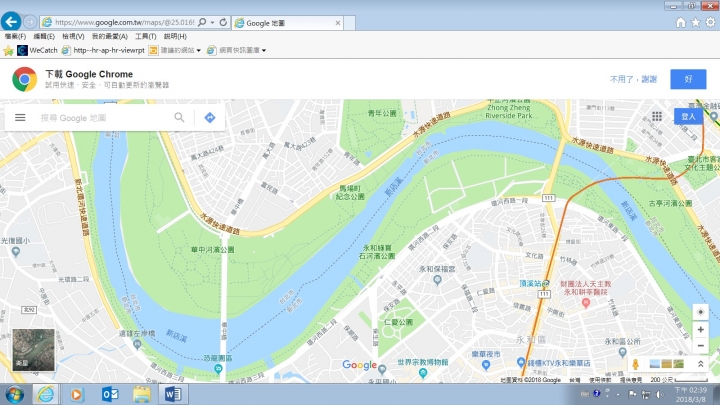Open the Windows Start button

coord(14,394)
